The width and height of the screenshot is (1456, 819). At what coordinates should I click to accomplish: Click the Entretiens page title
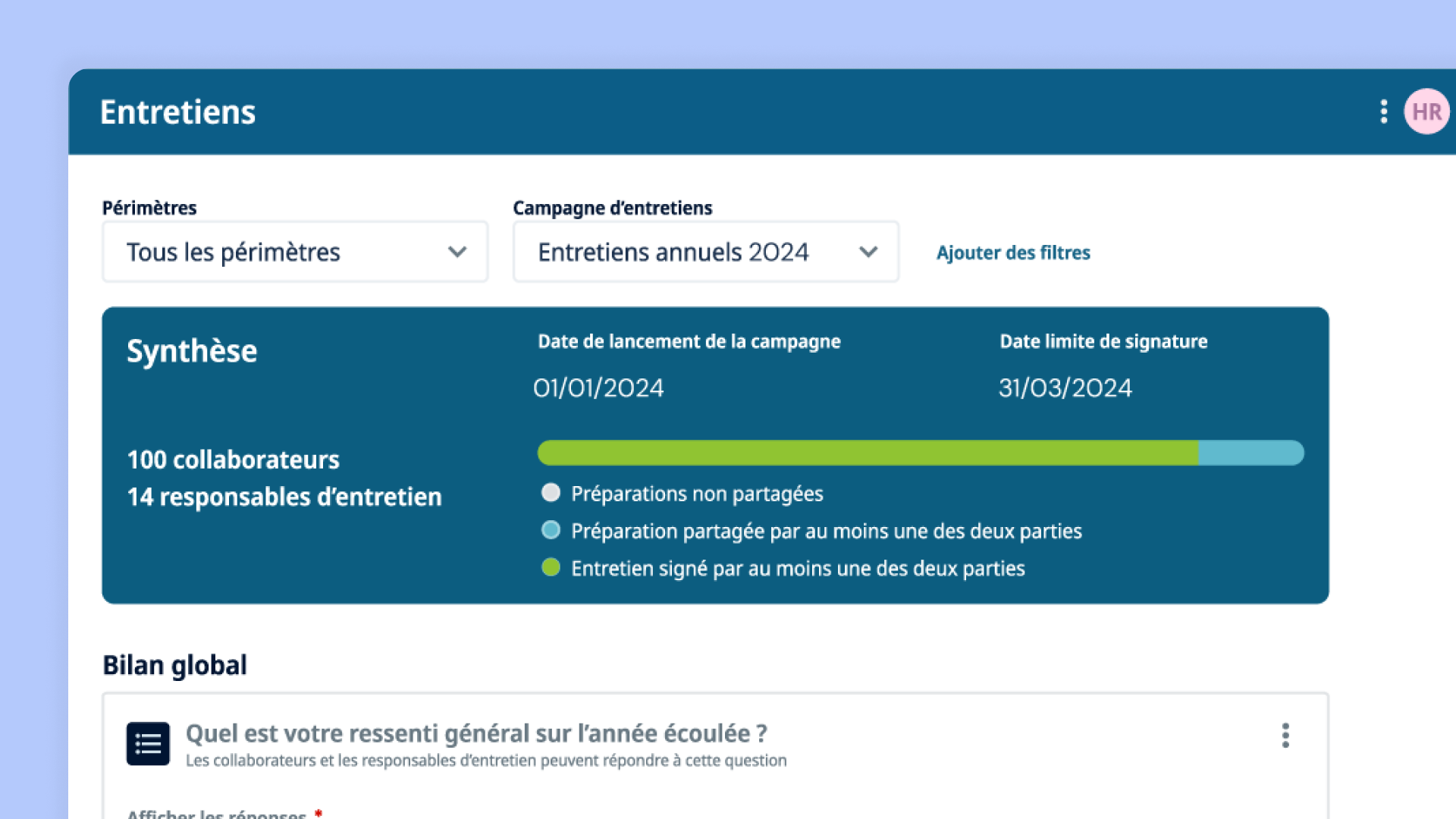pyautogui.click(x=177, y=112)
